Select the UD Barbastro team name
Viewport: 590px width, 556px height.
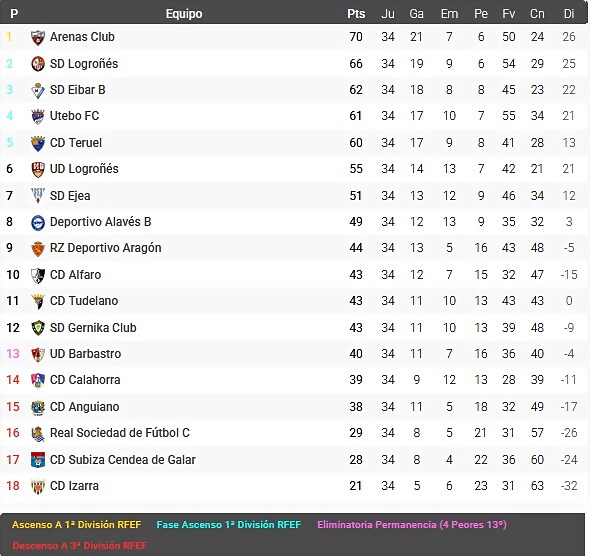[85, 354]
